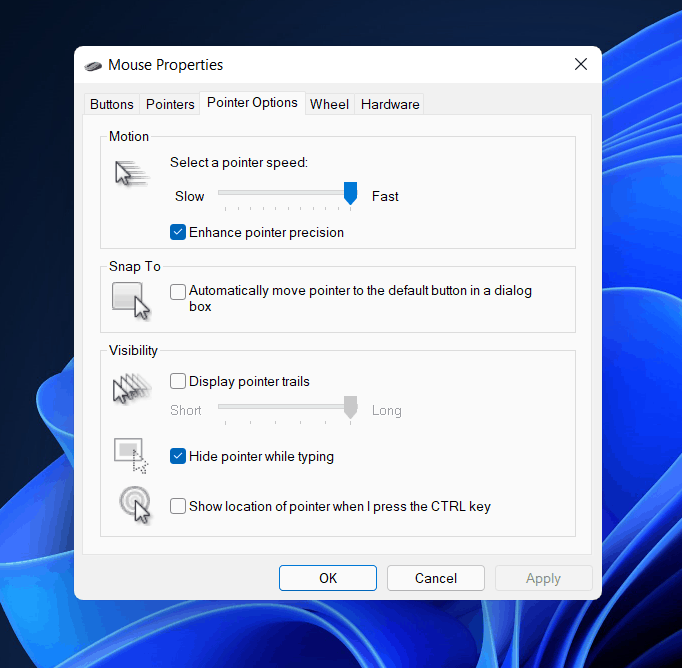Enable Display pointer trails checkbox
This screenshot has height=668, width=682.
(178, 381)
